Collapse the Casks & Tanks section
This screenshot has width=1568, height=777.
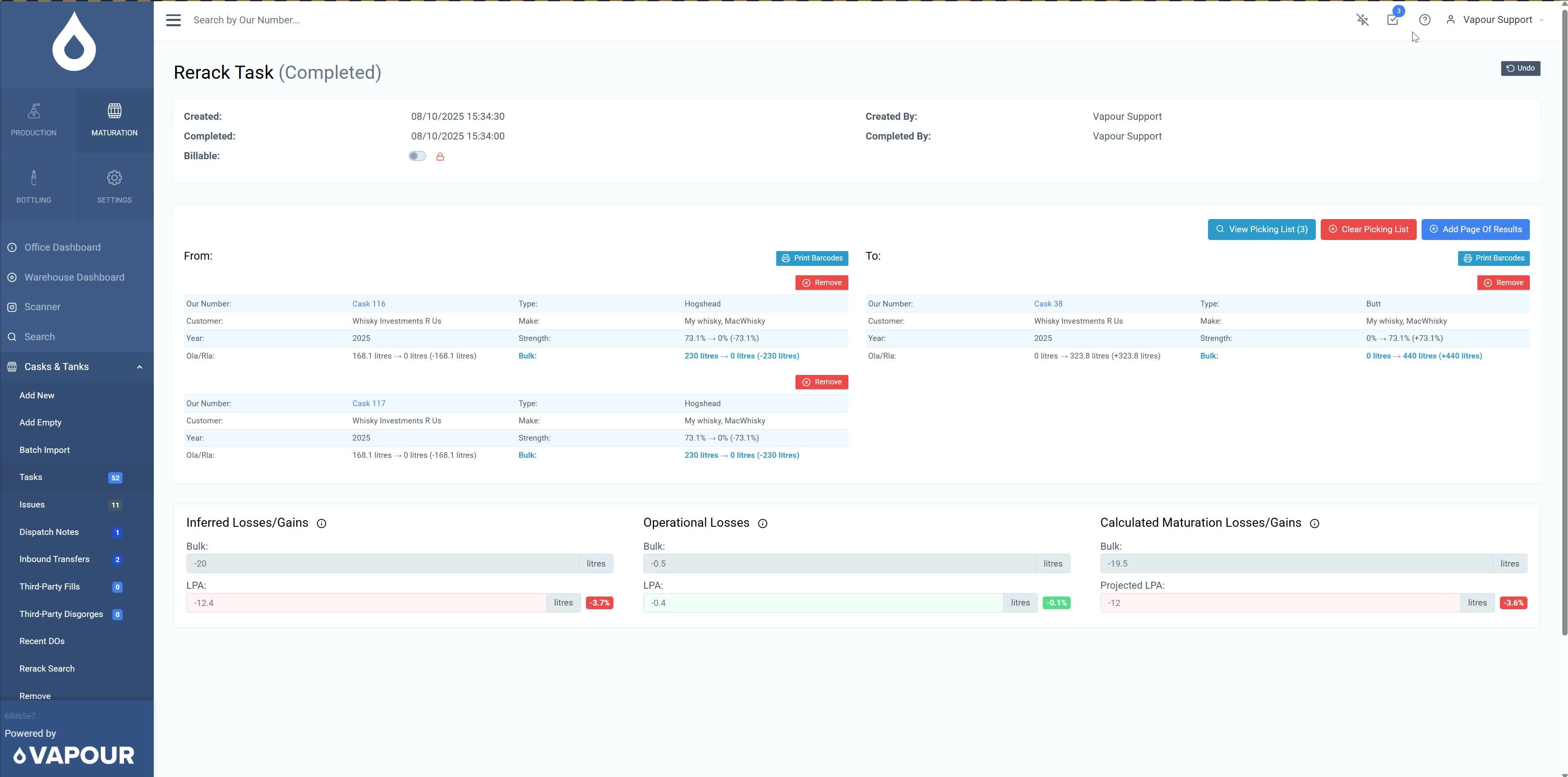click(x=139, y=367)
